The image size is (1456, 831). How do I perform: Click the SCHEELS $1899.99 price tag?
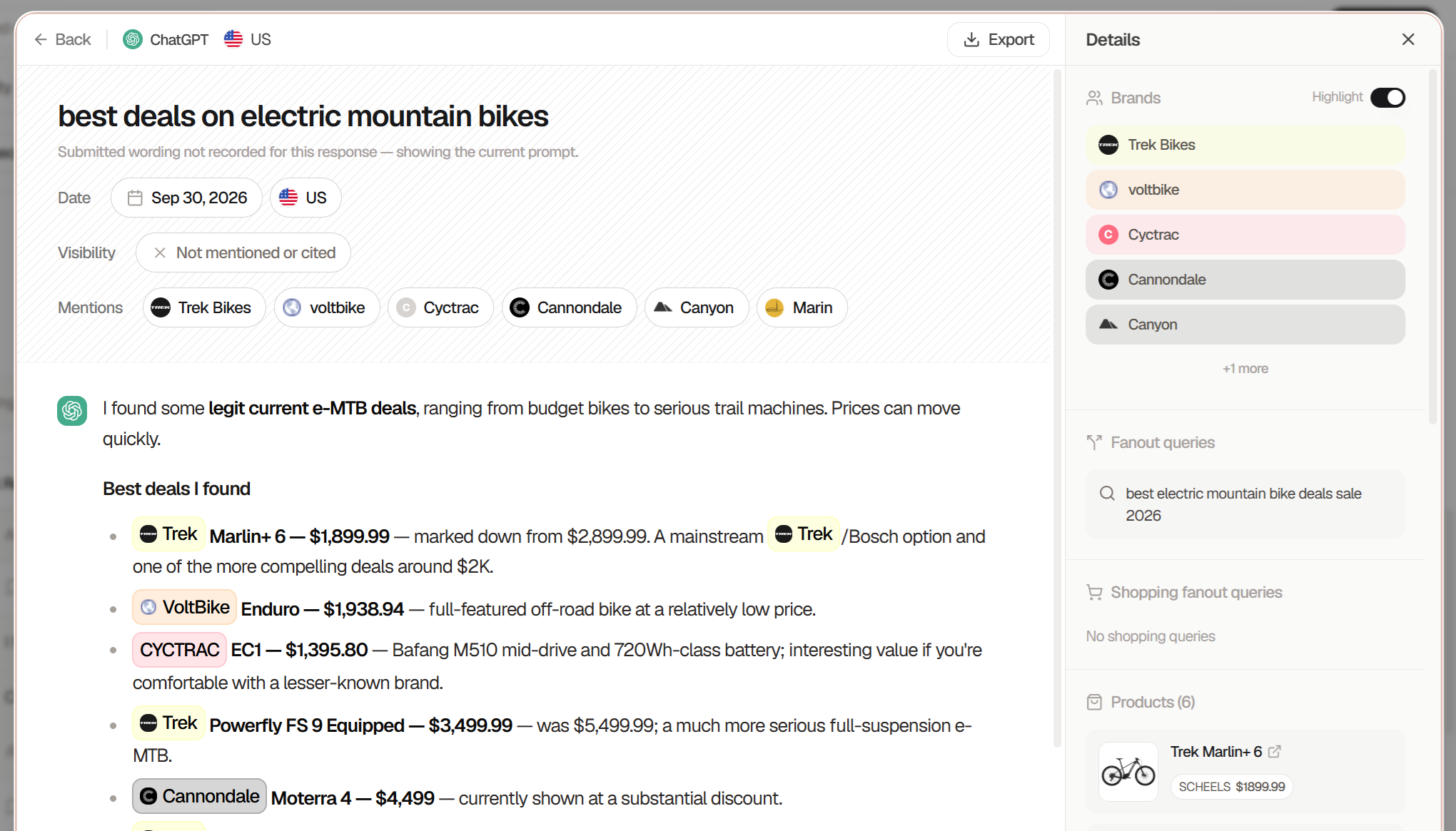1231,787
